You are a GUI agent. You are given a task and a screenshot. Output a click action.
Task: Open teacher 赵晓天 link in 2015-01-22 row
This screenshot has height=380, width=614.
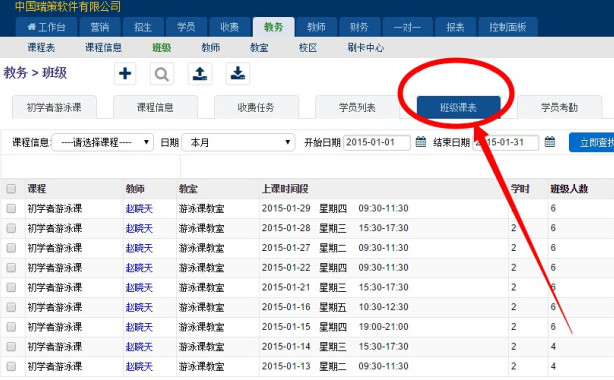[139, 268]
